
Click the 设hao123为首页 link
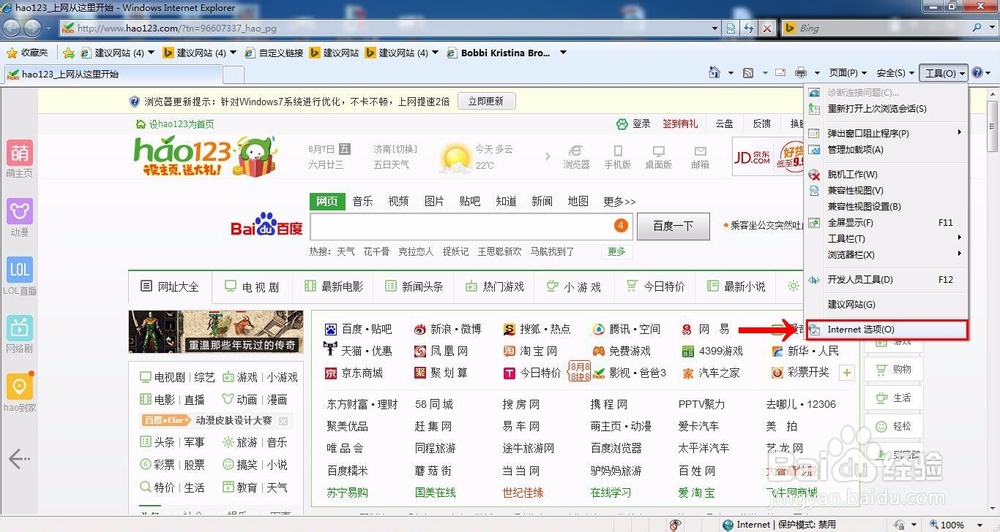[175, 124]
